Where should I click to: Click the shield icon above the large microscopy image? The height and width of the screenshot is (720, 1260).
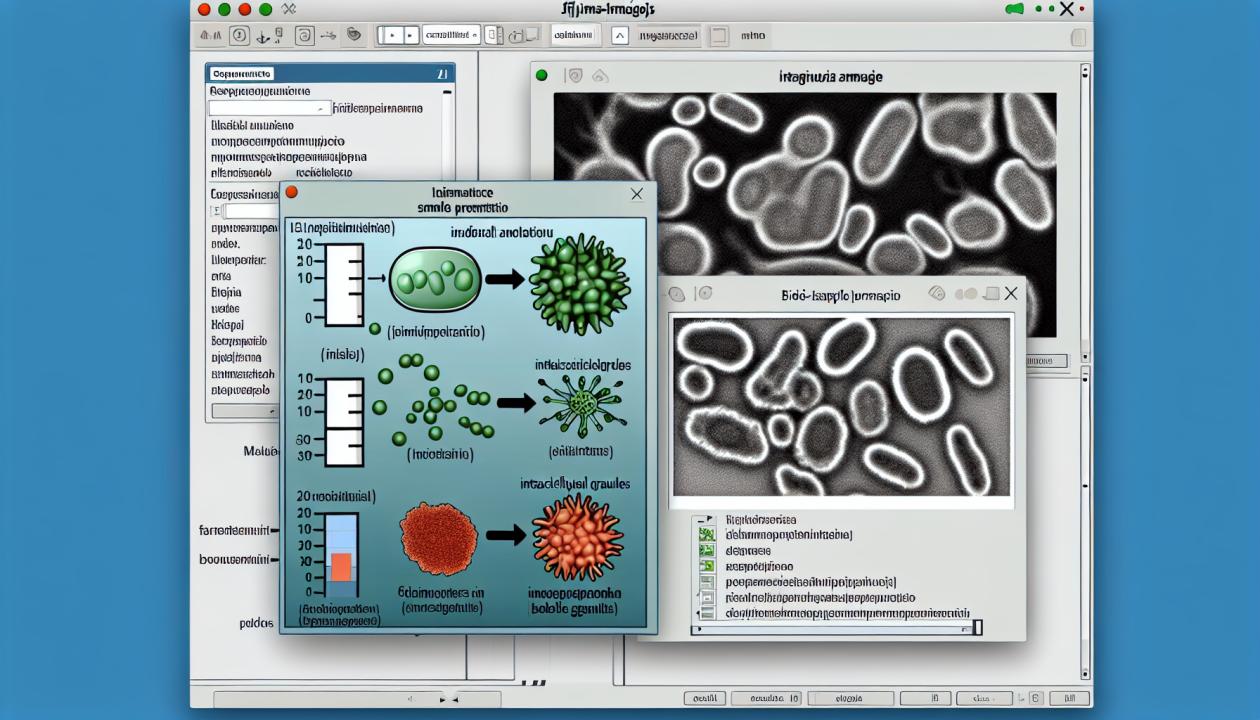[574, 75]
